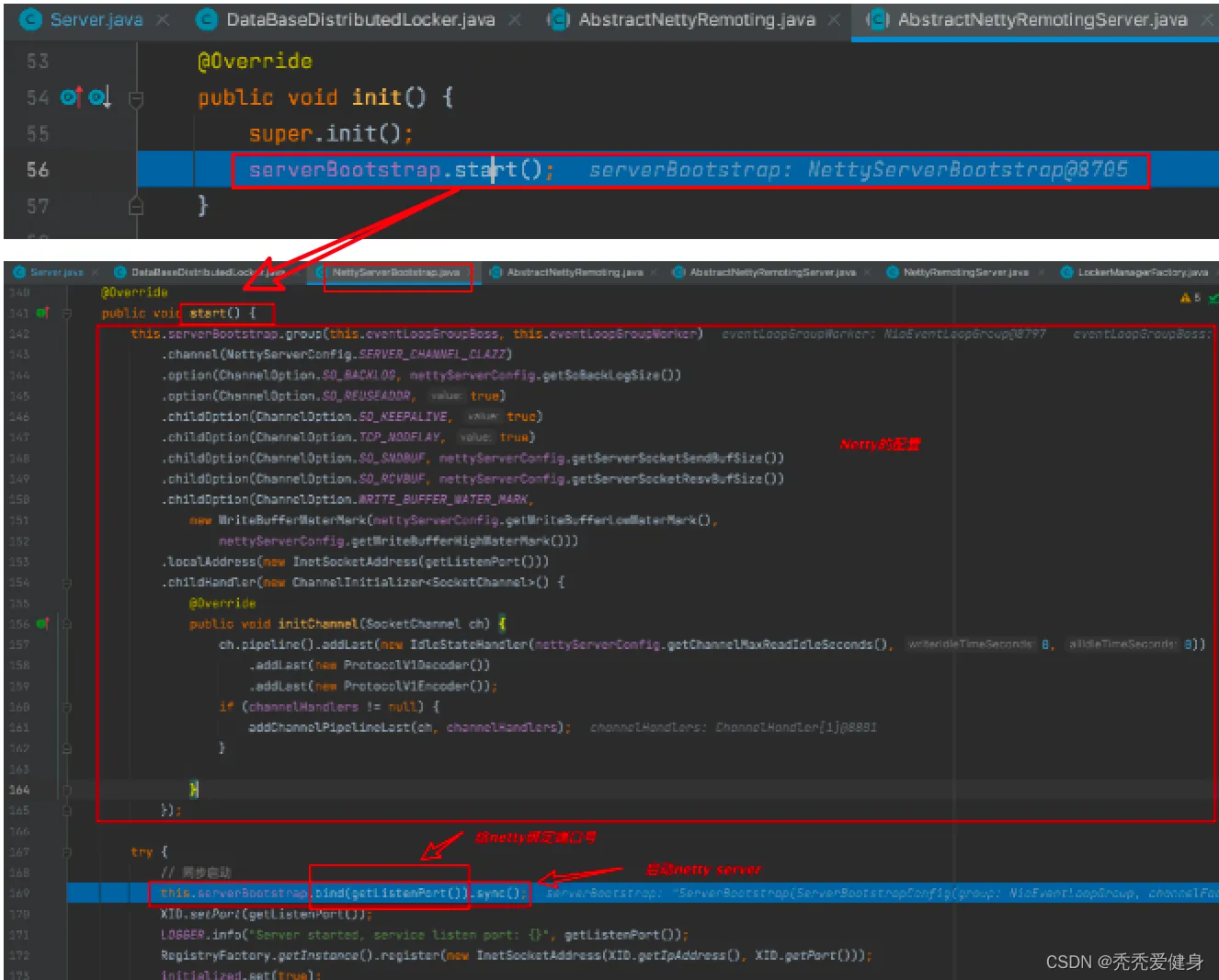
Task: Click the LockerManagerFactory.java tab's class icon
Action: coord(1066,272)
